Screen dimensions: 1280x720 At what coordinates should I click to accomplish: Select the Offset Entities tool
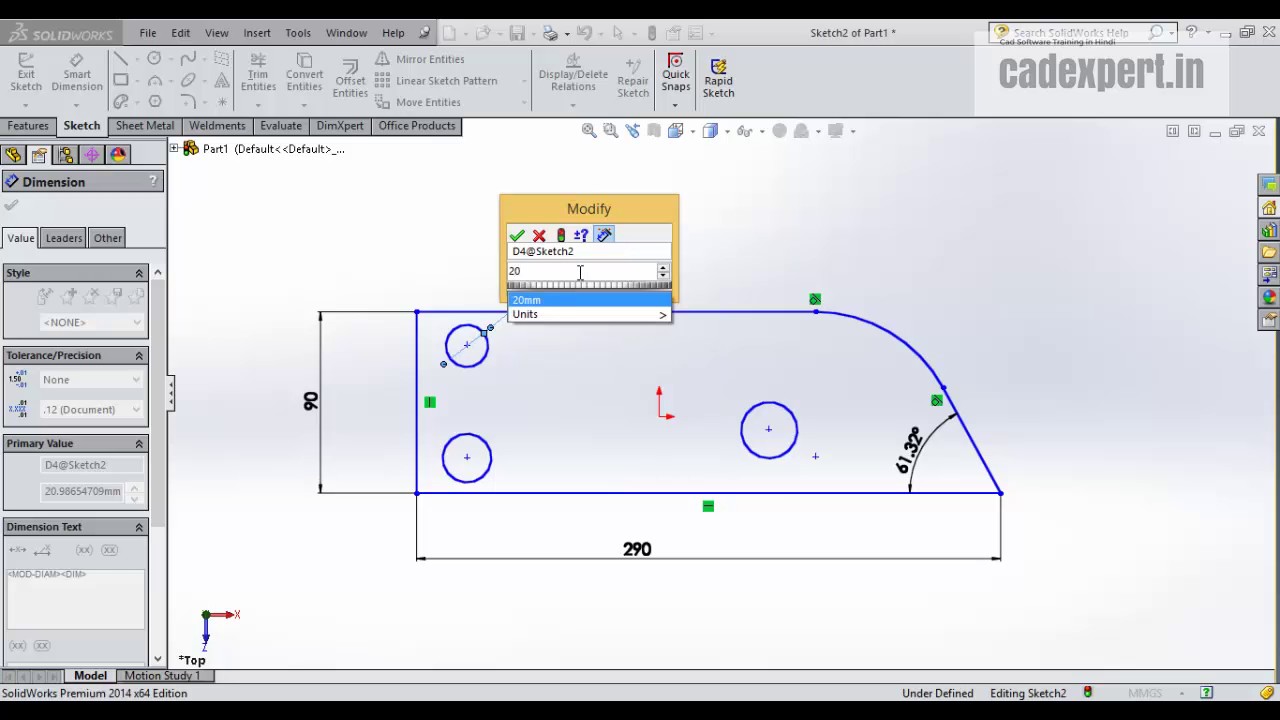pos(350,78)
